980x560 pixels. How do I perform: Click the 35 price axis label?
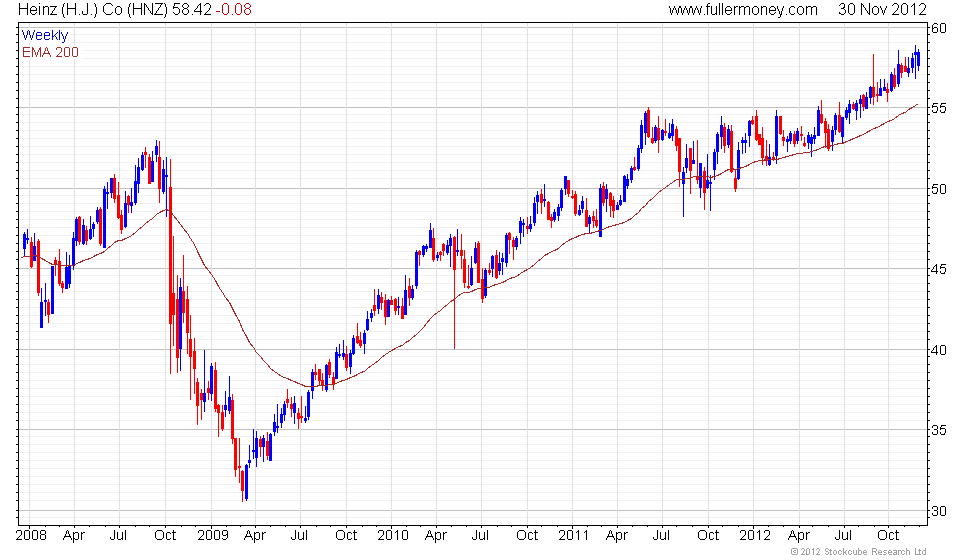(939, 430)
